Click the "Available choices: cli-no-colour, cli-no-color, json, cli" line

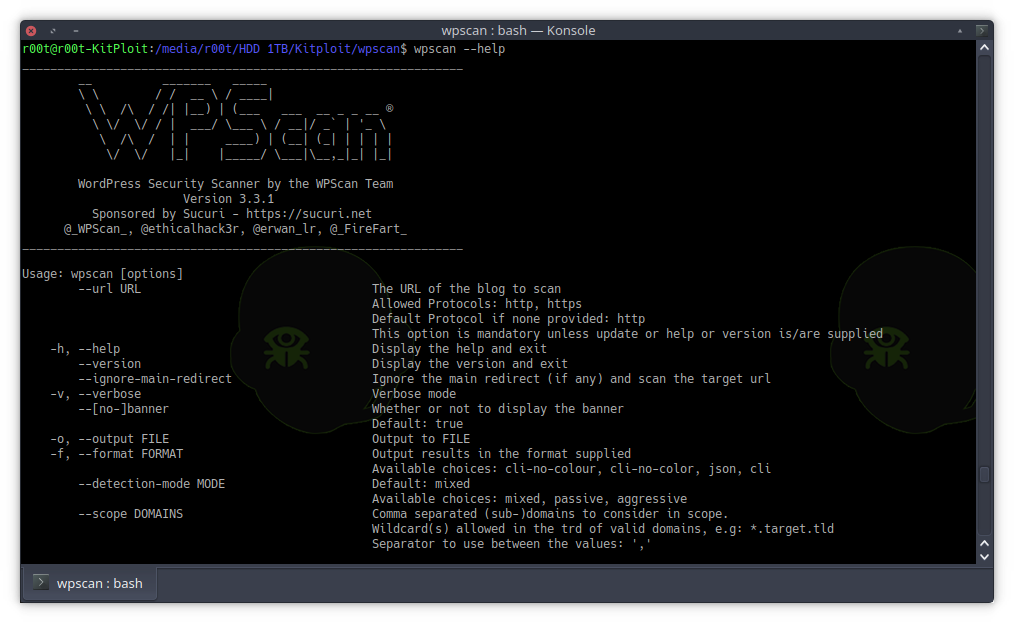click(x=571, y=468)
